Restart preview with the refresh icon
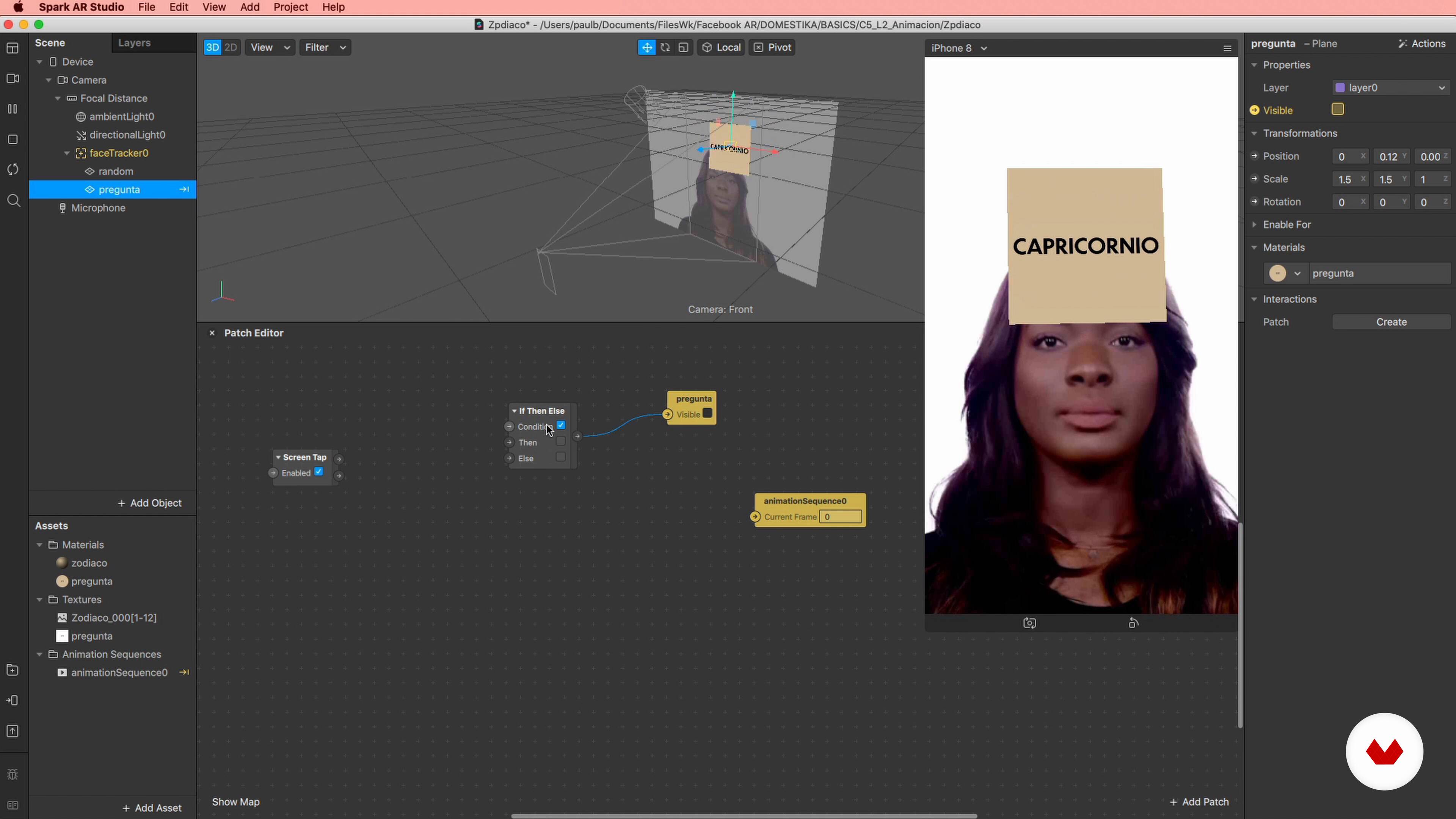This screenshot has width=1456, height=819. (13, 169)
